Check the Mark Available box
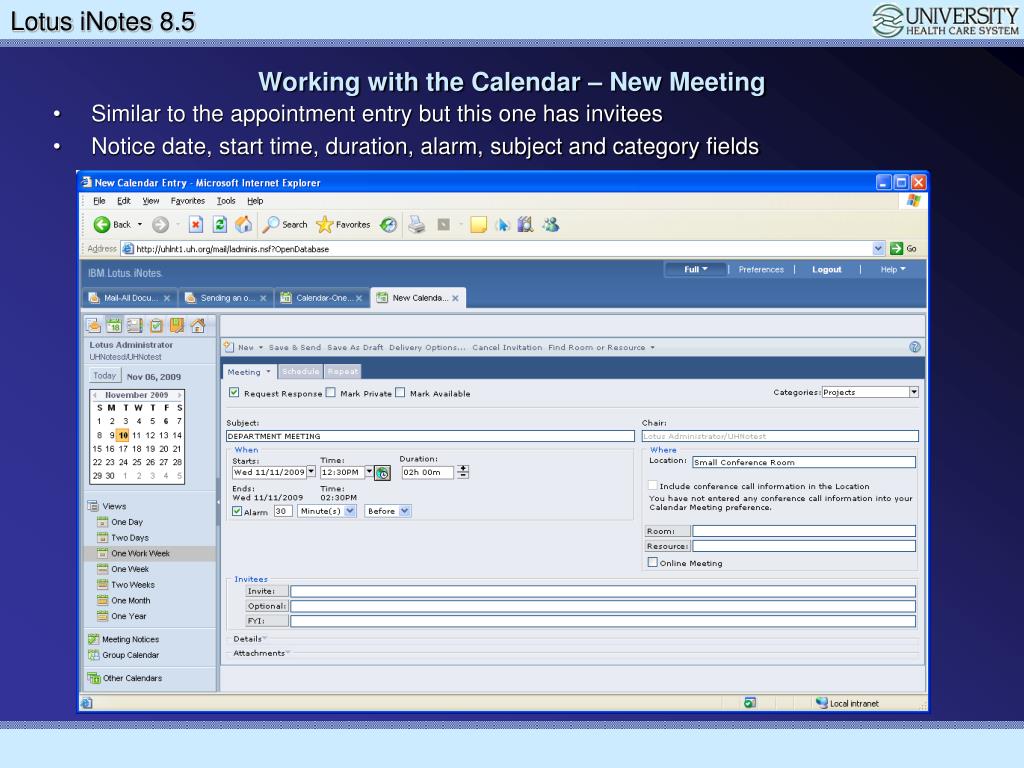The height and width of the screenshot is (768, 1024). pos(400,392)
